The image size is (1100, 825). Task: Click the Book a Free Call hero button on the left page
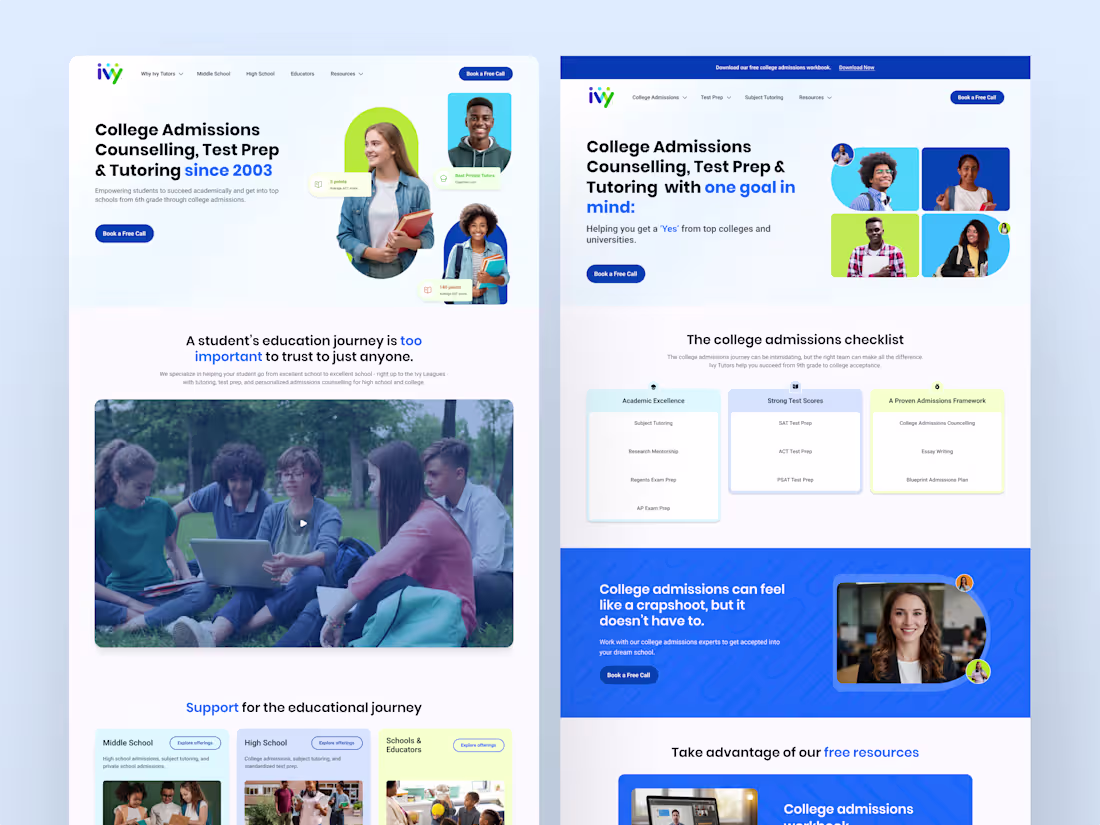point(124,234)
